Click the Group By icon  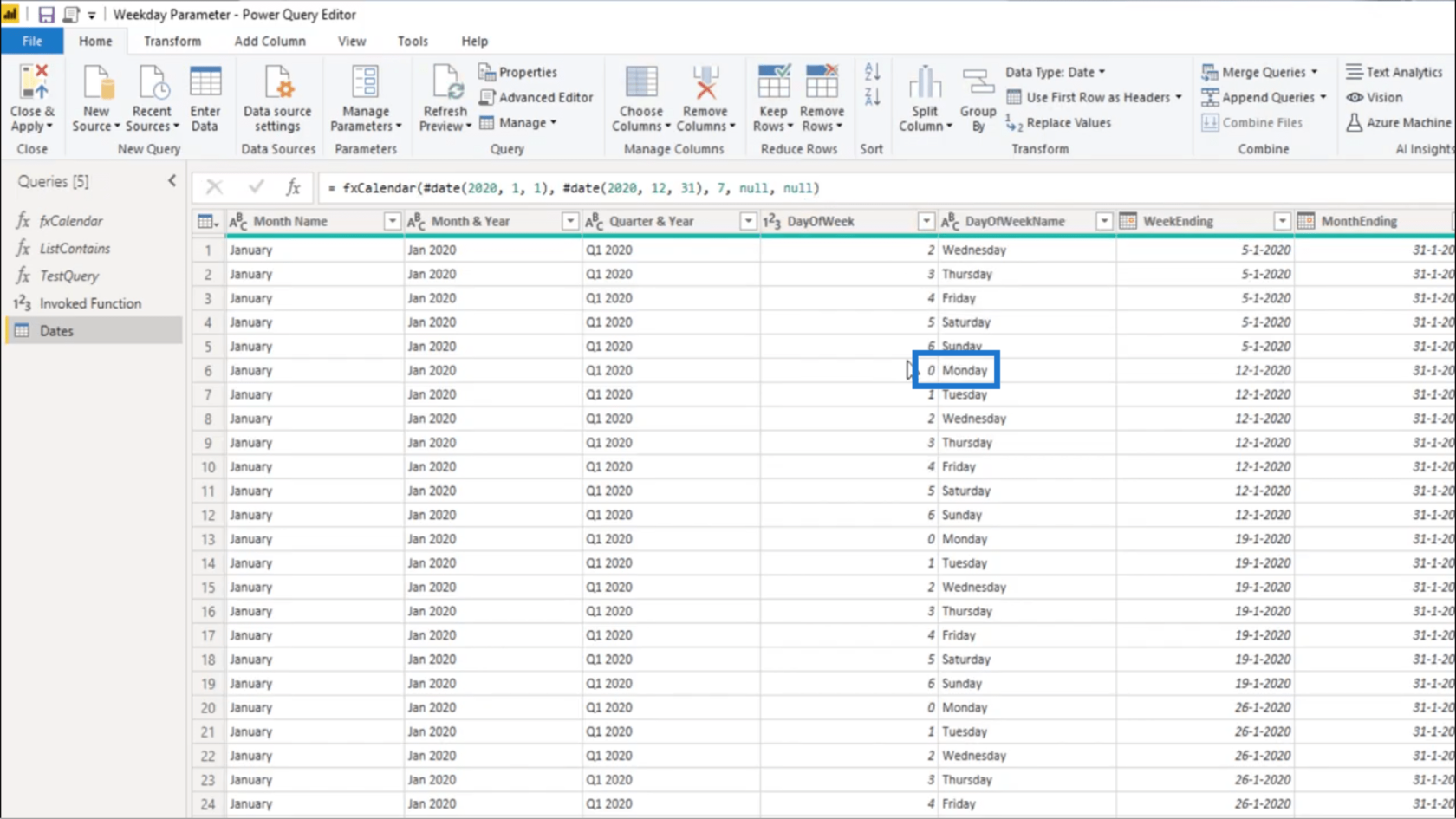978,83
